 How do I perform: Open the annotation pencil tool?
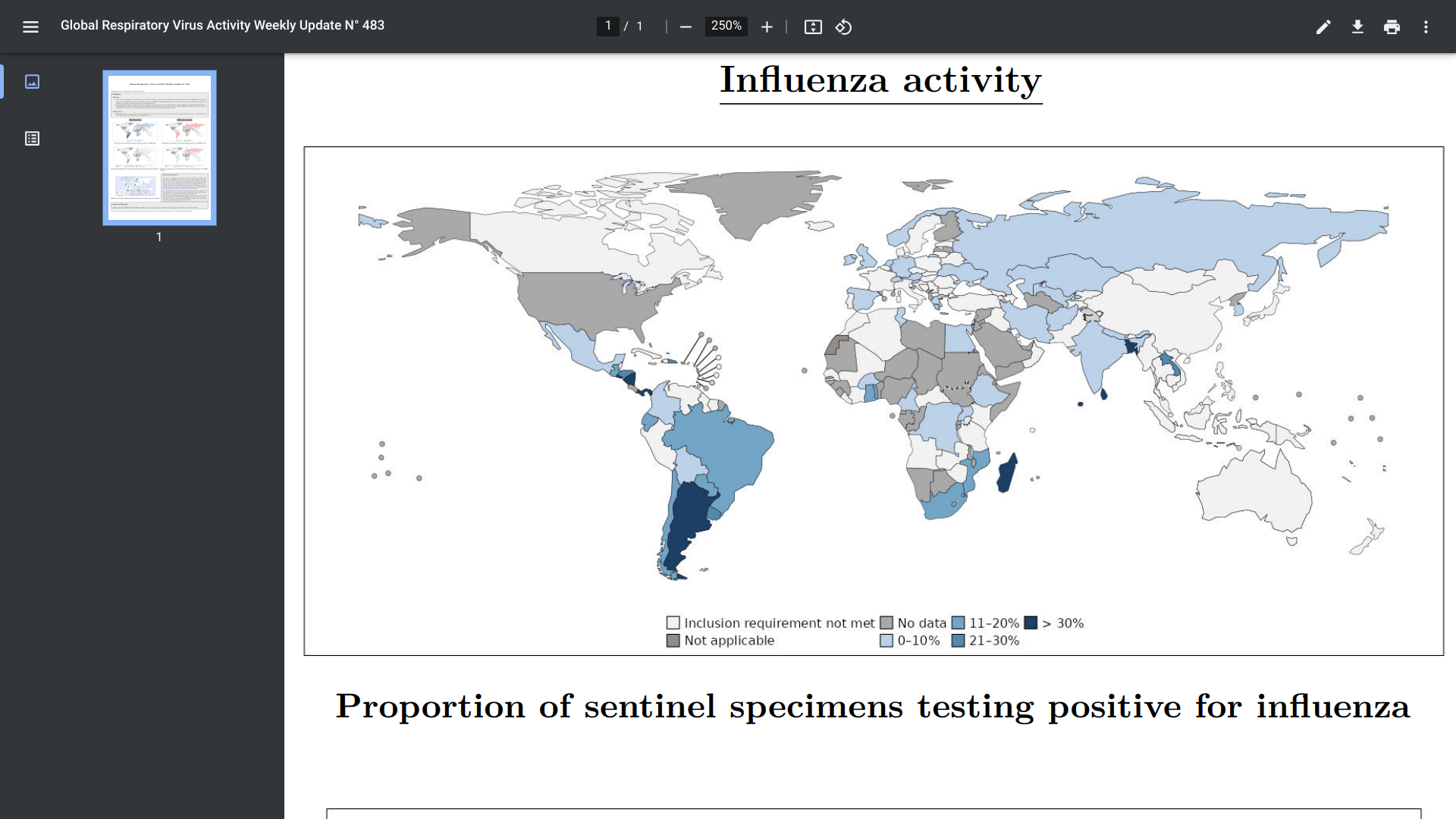coord(1323,27)
